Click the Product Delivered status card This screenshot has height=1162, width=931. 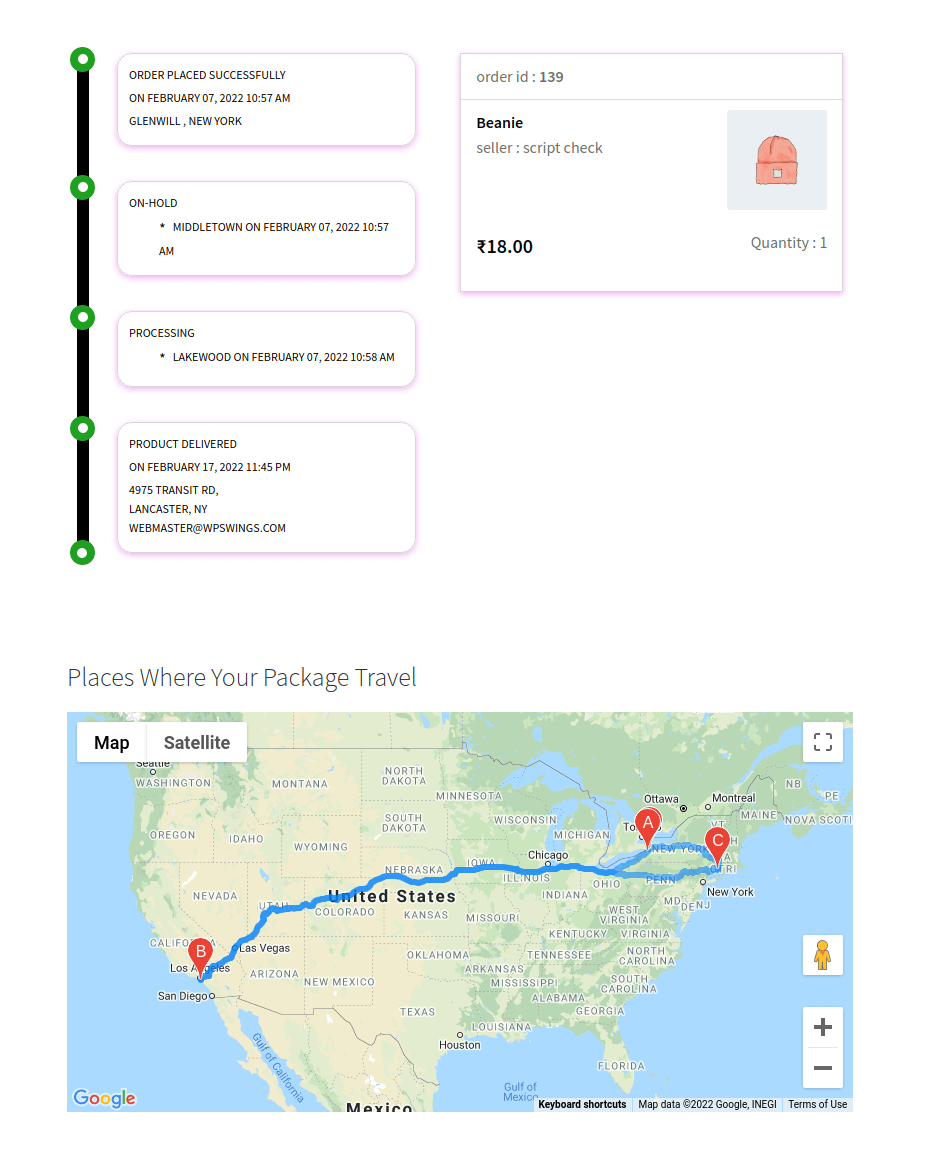pos(266,488)
